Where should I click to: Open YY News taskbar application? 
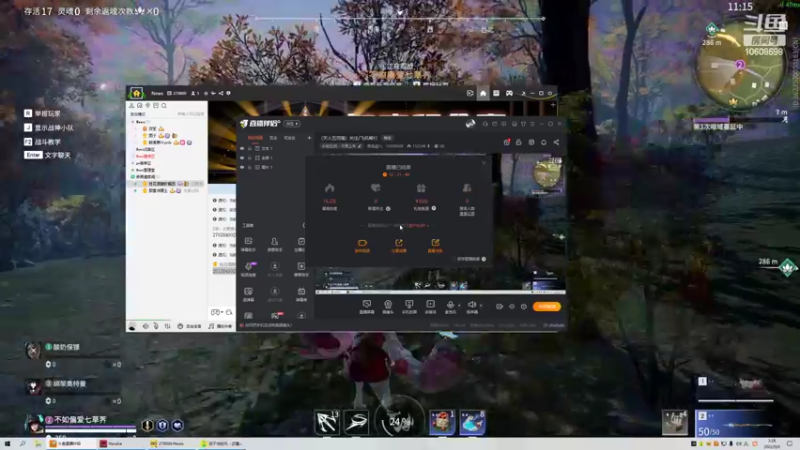(170, 444)
